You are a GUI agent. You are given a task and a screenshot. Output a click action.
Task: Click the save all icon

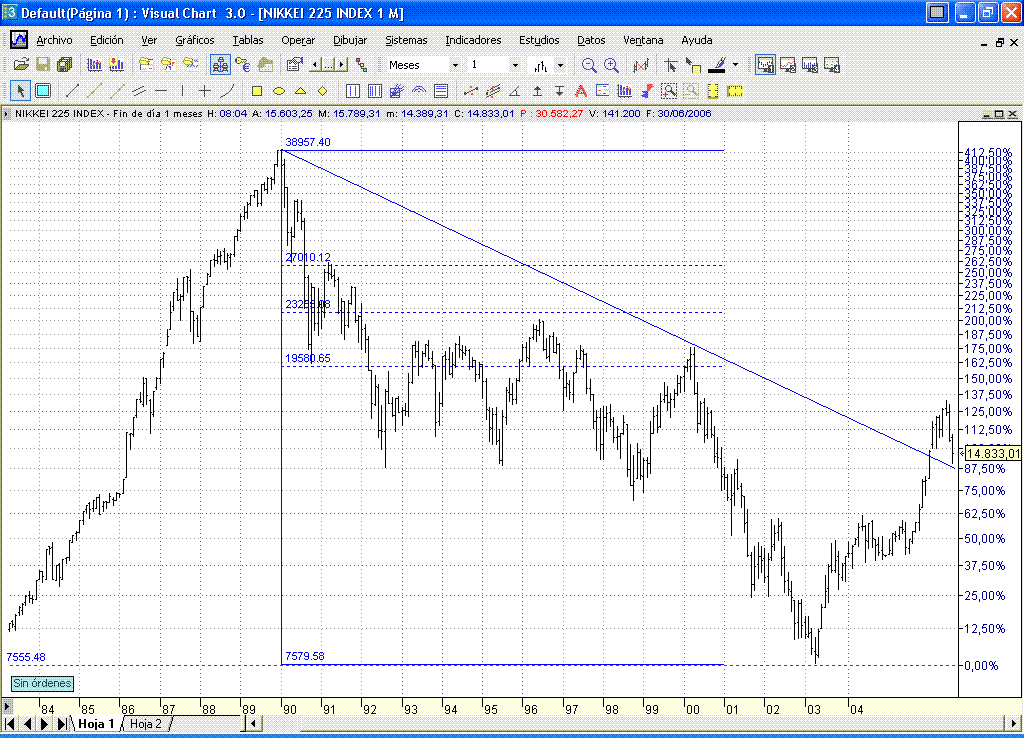coord(65,65)
